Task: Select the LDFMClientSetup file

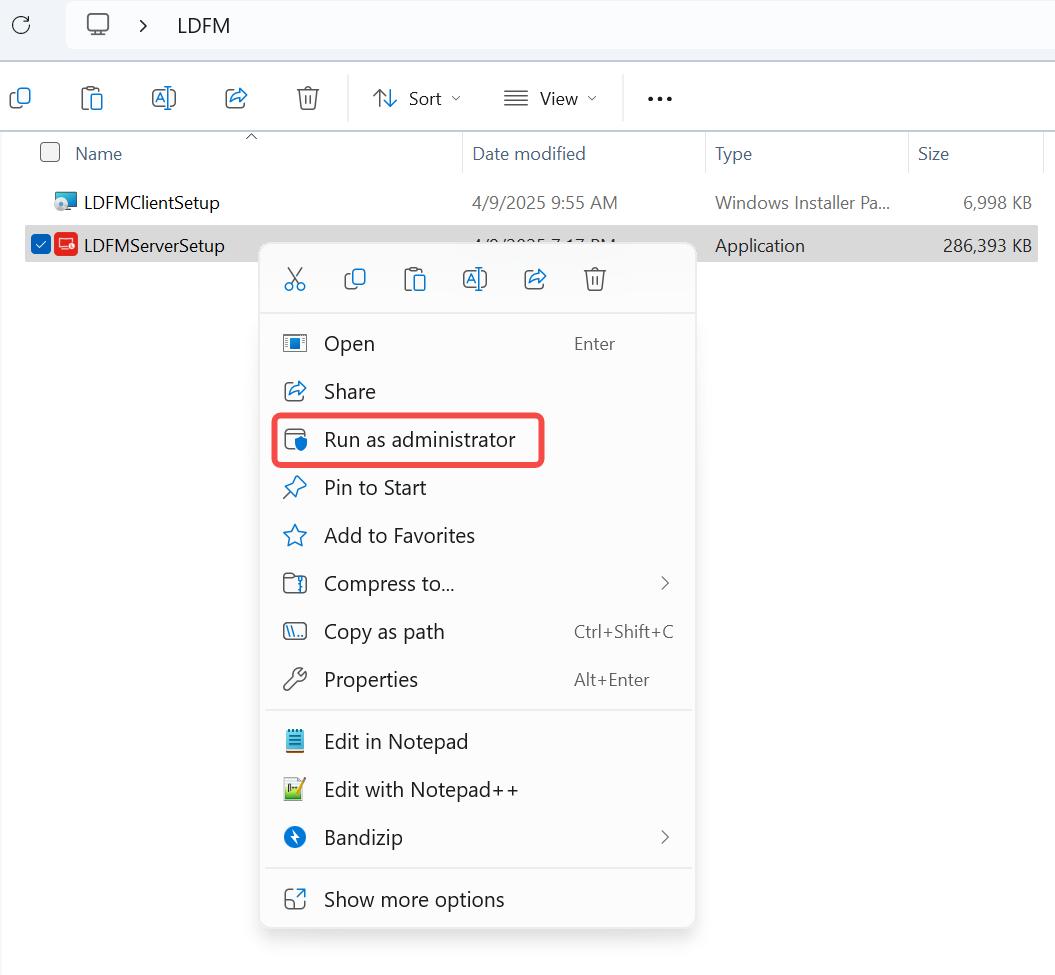Action: [151, 203]
